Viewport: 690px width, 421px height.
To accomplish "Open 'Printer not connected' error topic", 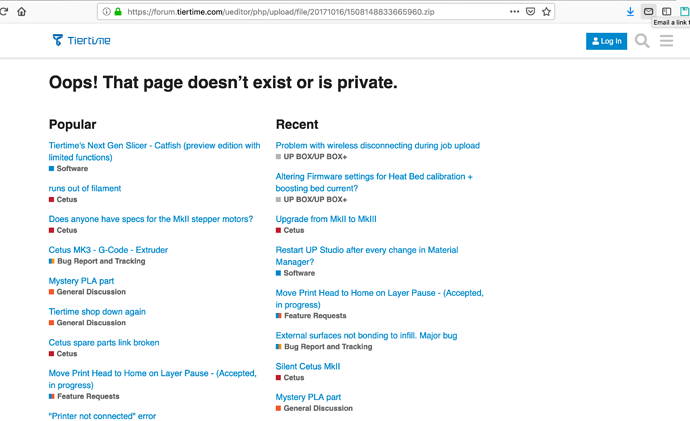I will coord(102,416).
